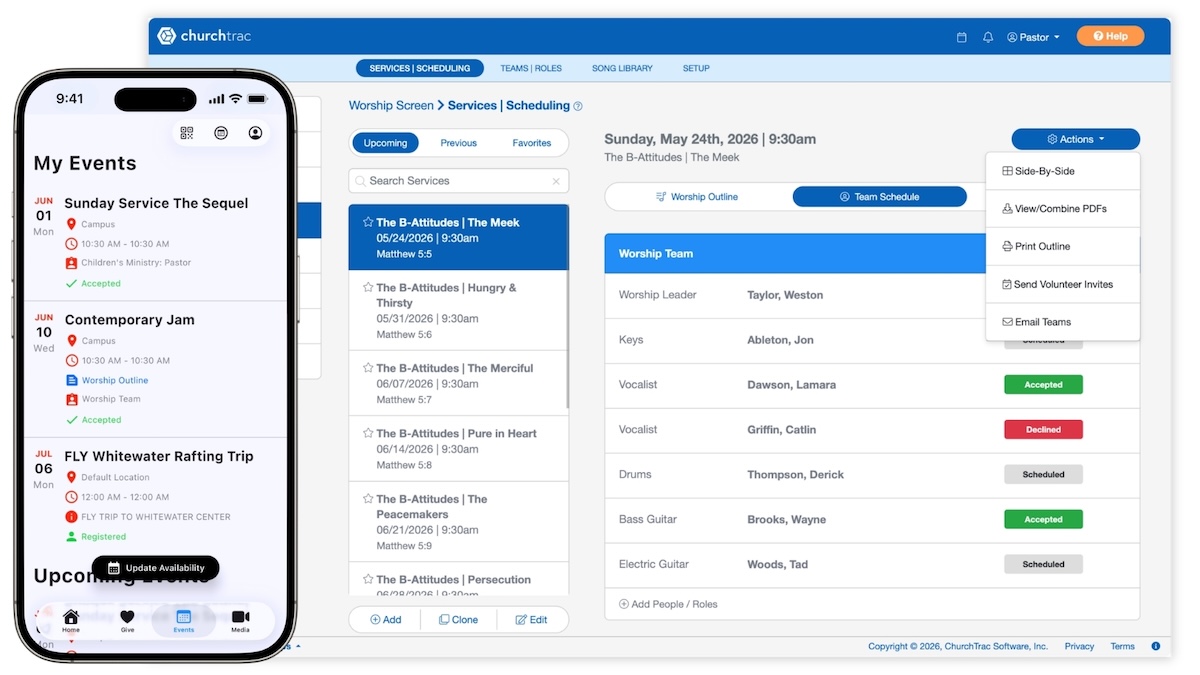1200x675 pixels.
Task: Switch to the Teams | Roles tab
Action: [531, 68]
